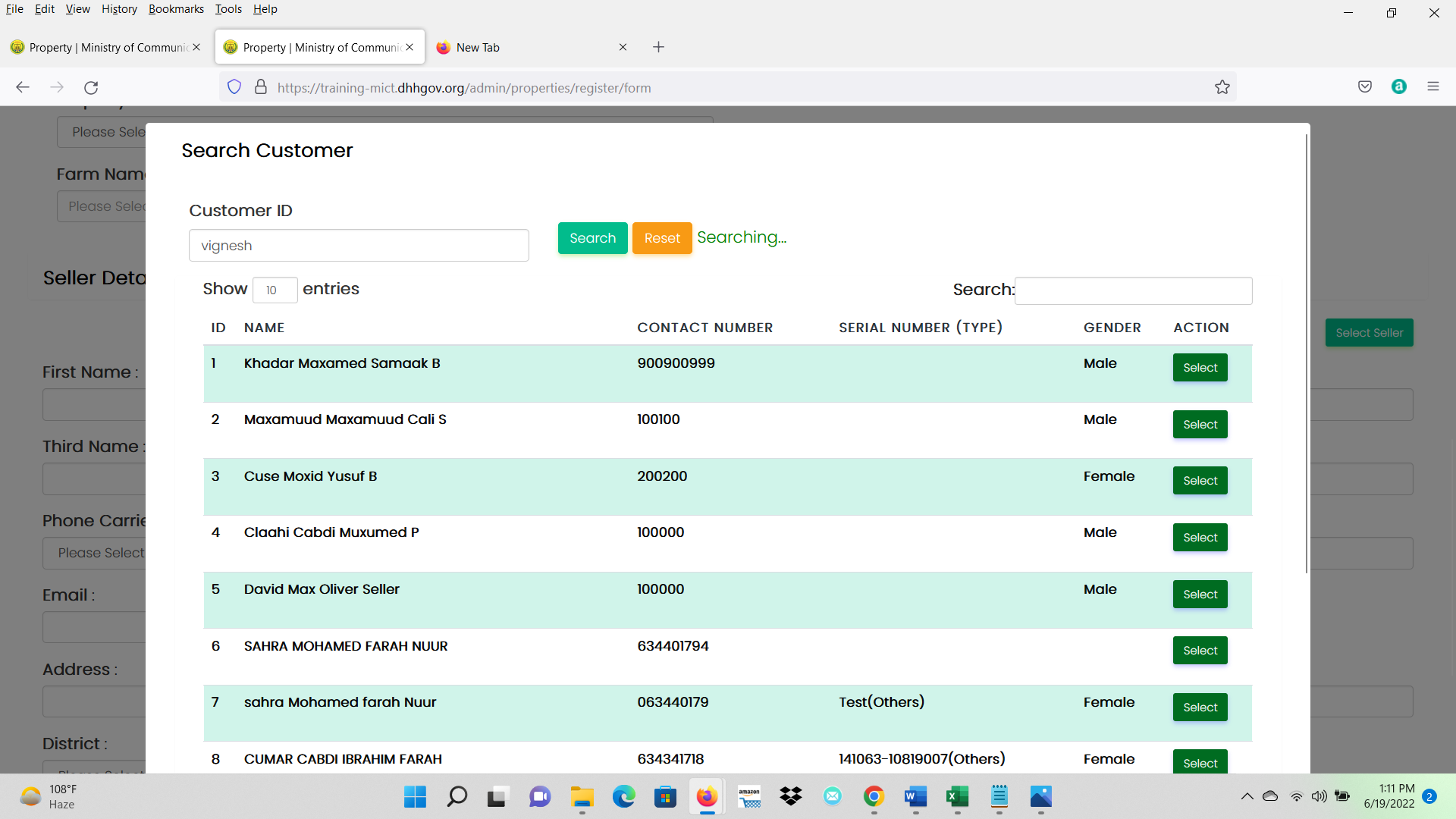Open Task View from the taskbar
Screen dimensions: 1456x819
[x=497, y=796]
